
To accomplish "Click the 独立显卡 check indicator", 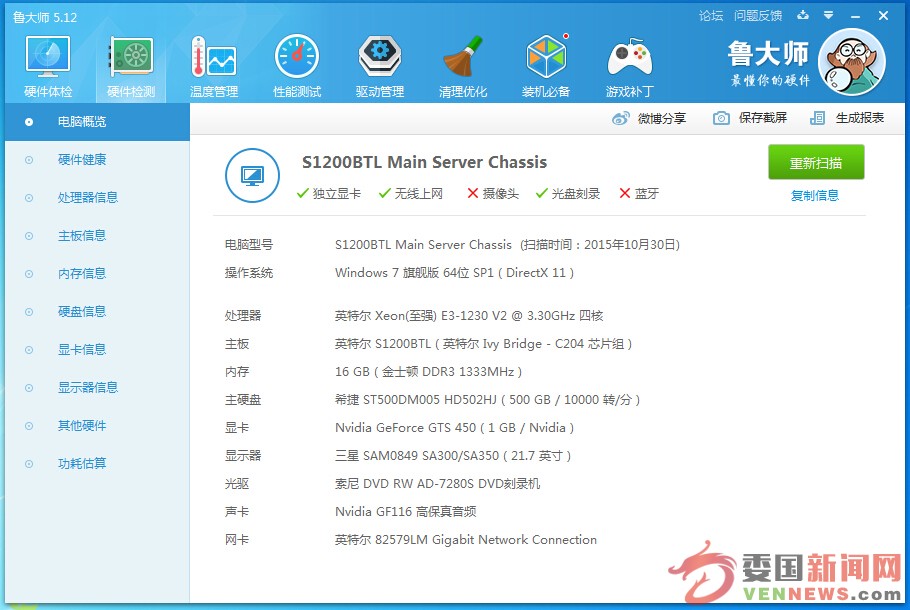I will coord(328,193).
